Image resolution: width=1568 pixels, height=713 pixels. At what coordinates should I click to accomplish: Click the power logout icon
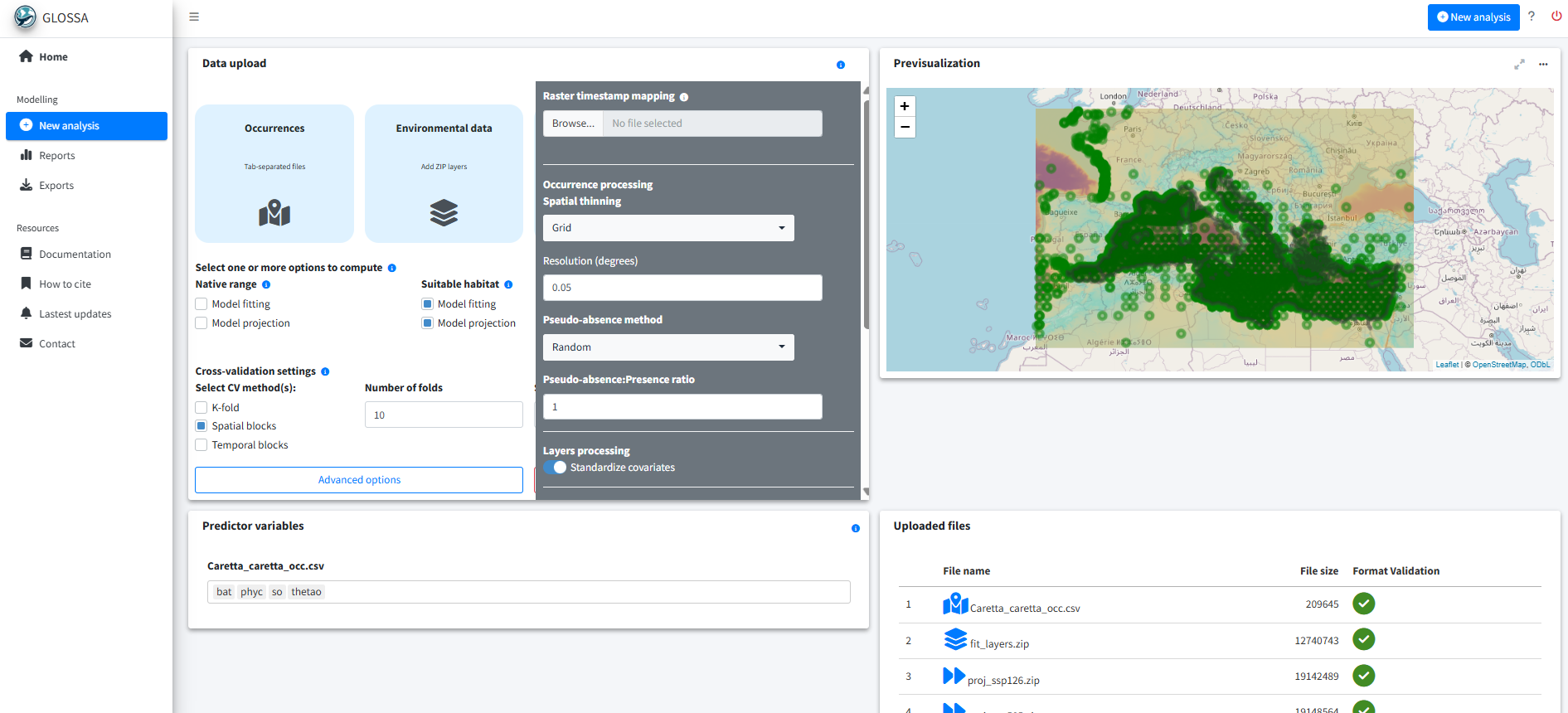click(1556, 17)
